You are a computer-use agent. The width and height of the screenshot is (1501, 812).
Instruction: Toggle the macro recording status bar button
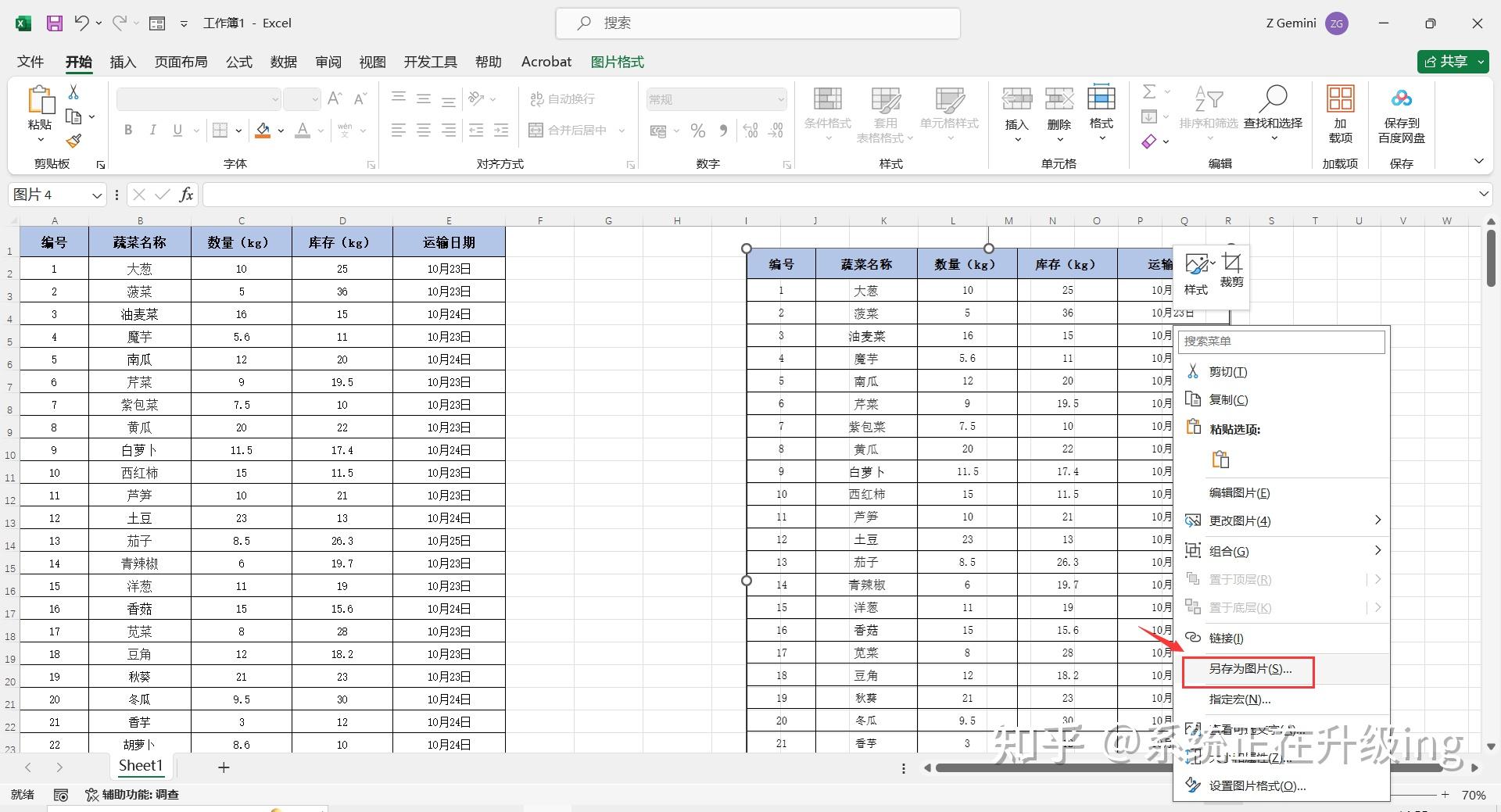pyautogui.click(x=61, y=795)
